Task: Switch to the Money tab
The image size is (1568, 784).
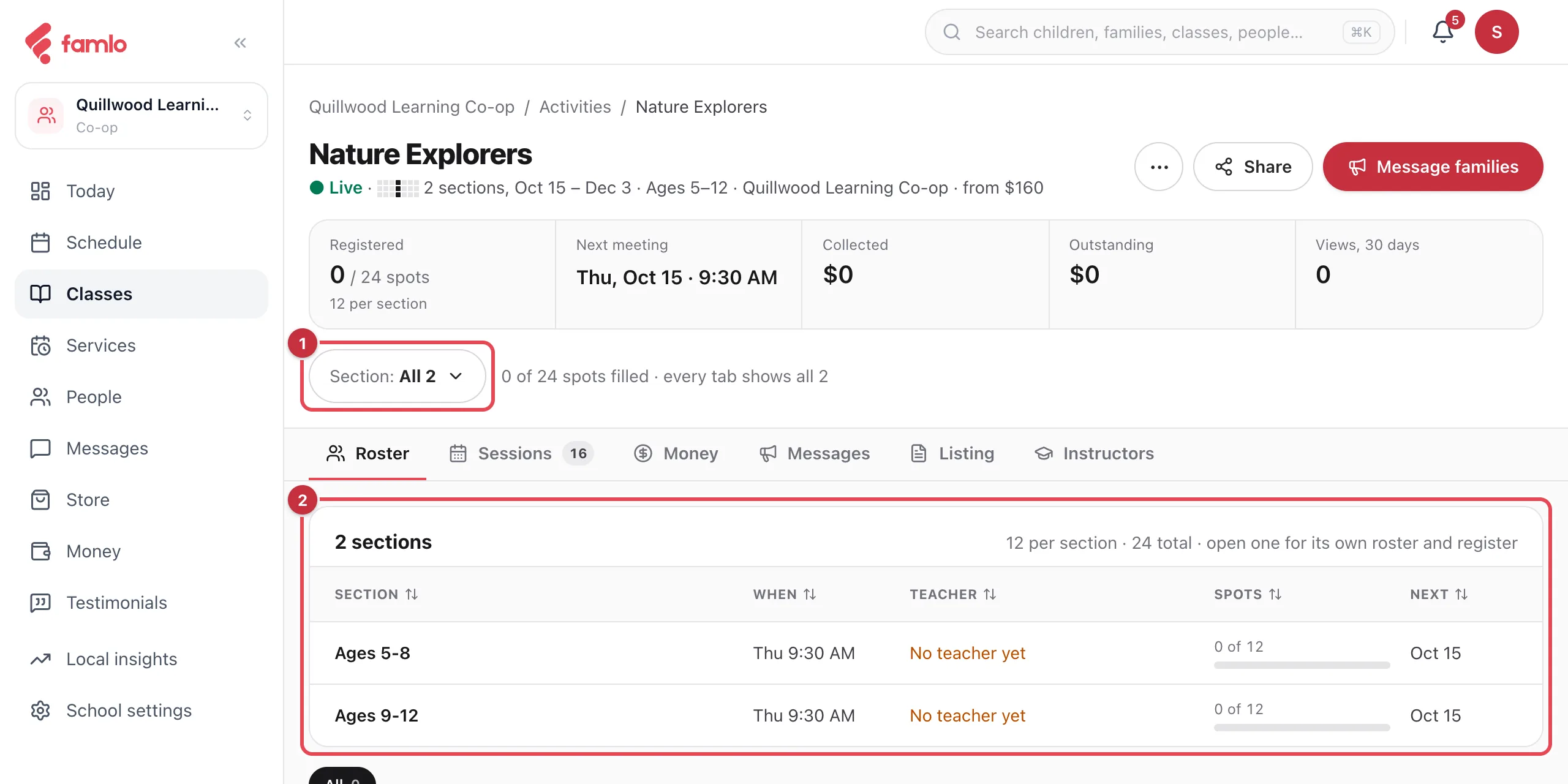Action: [x=676, y=453]
